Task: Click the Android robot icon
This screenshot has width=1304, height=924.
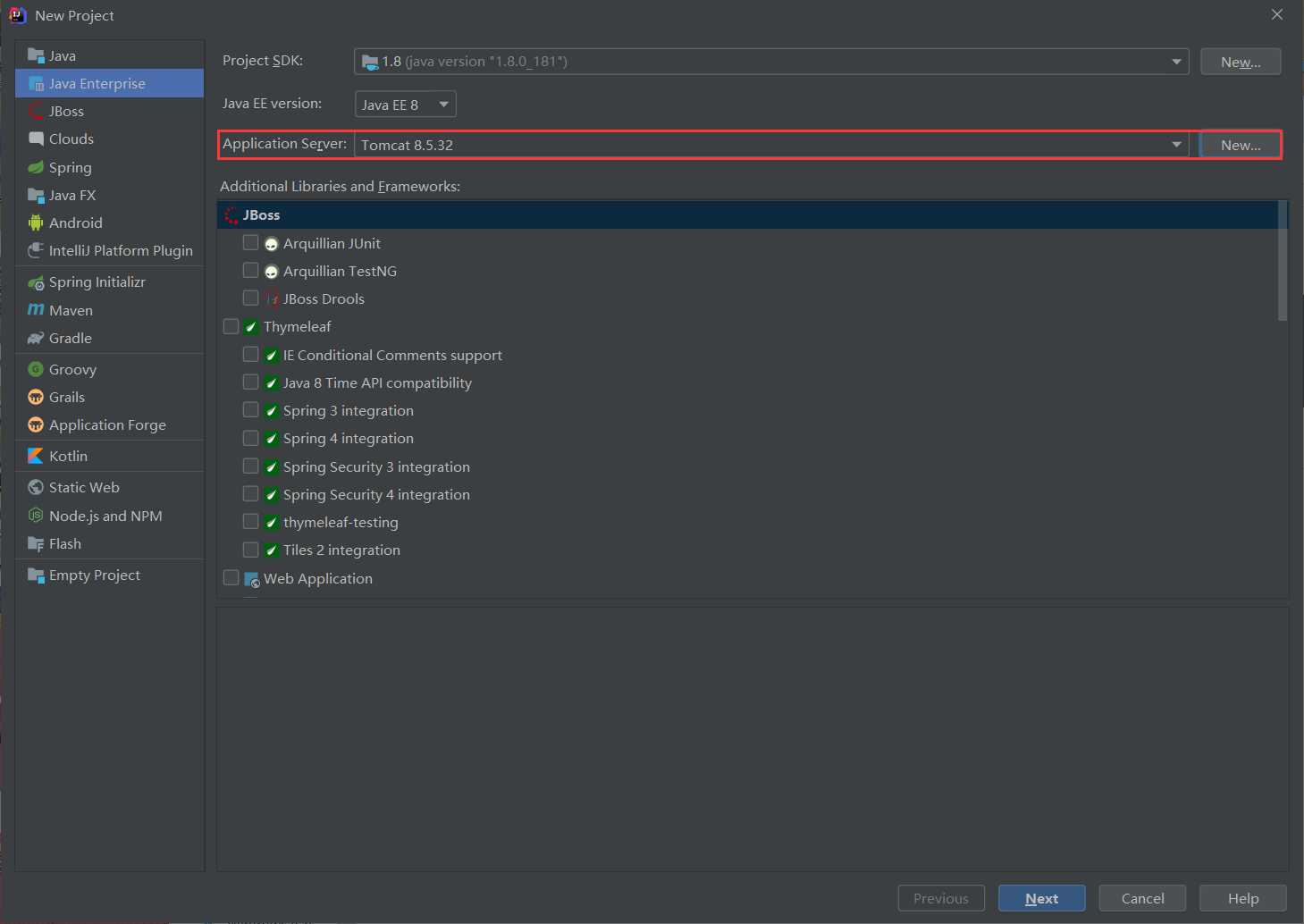Action: 36,223
